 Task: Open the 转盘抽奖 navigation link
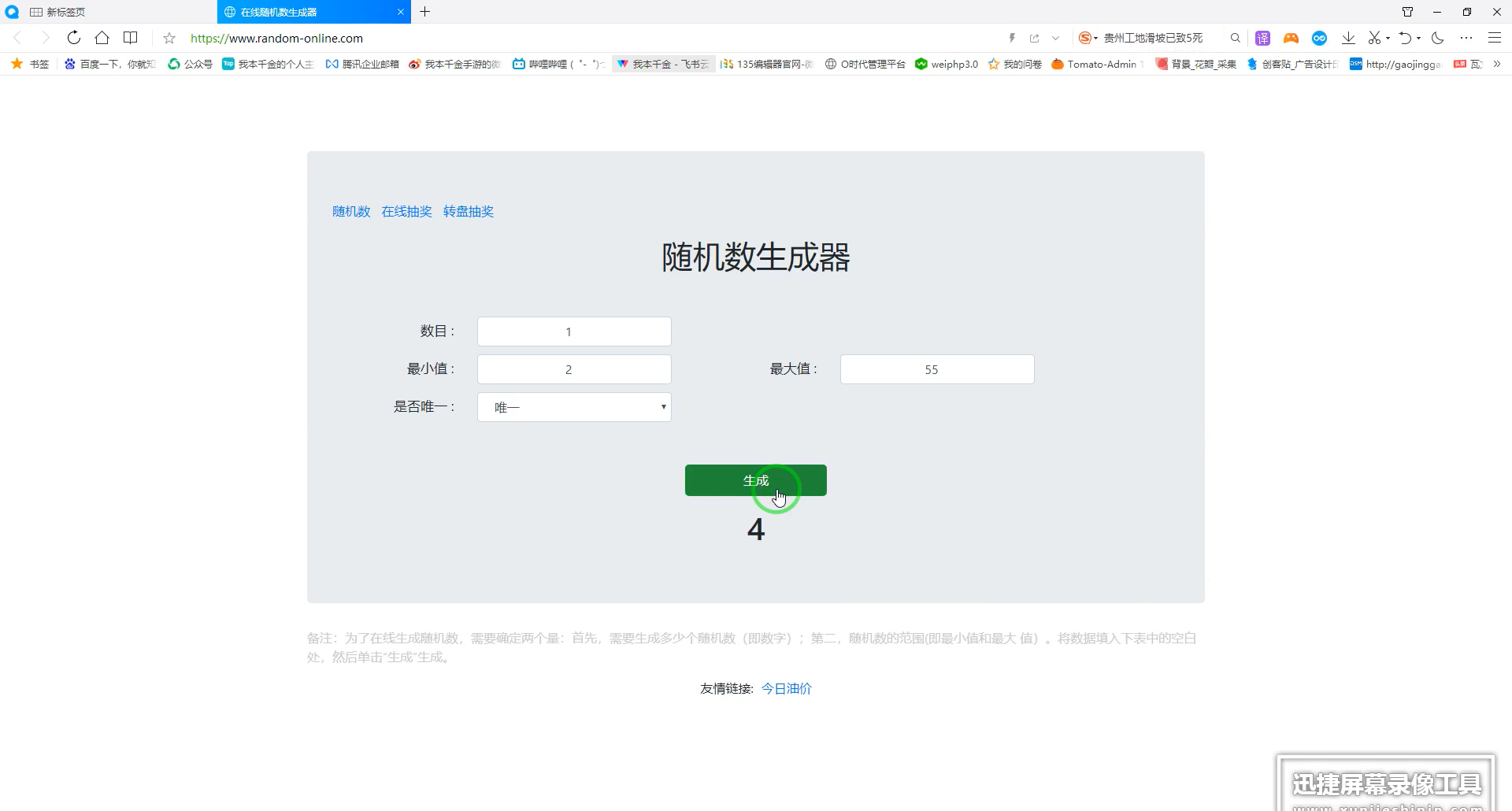click(469, 211)
